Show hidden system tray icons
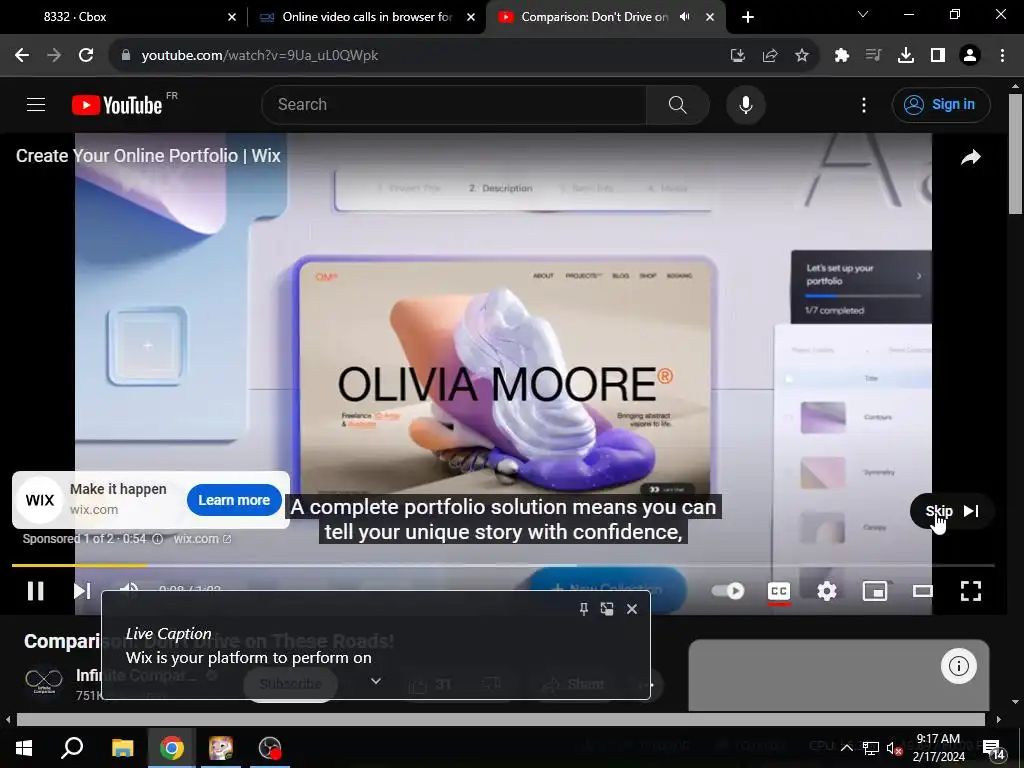The image size is (1024, 768). pos(846,748)
